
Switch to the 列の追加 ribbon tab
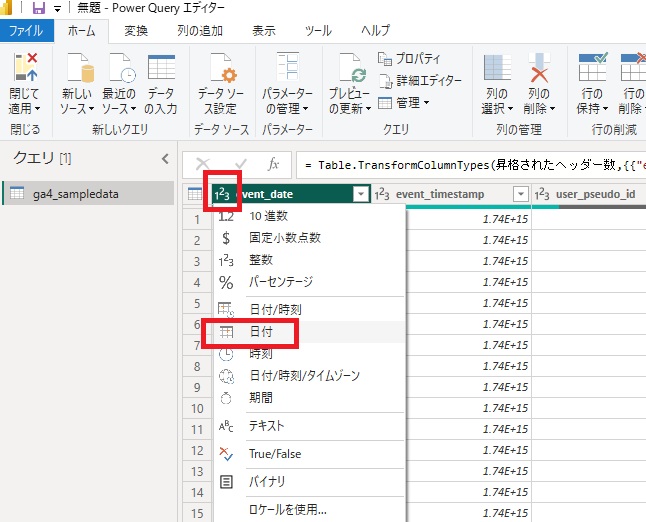pyautogui.click(x=200, y=31)
